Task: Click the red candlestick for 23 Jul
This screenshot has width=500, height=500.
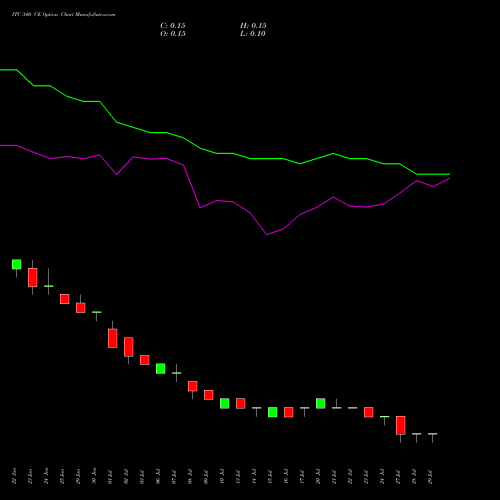Action: coord(369,412)
